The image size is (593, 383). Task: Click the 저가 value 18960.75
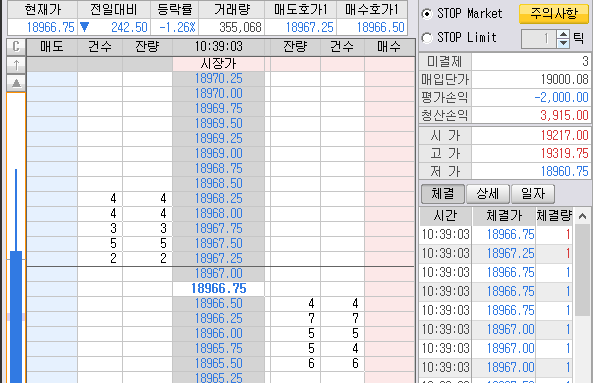(565, 171)
